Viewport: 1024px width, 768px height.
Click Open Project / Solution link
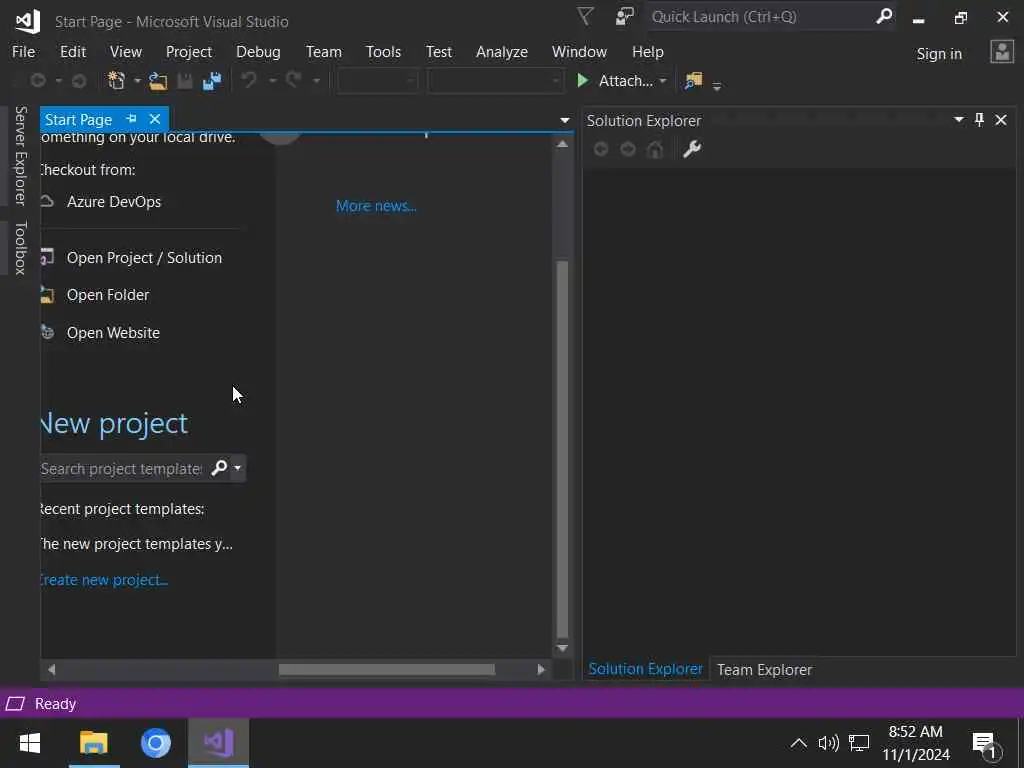tap(144, 257)
